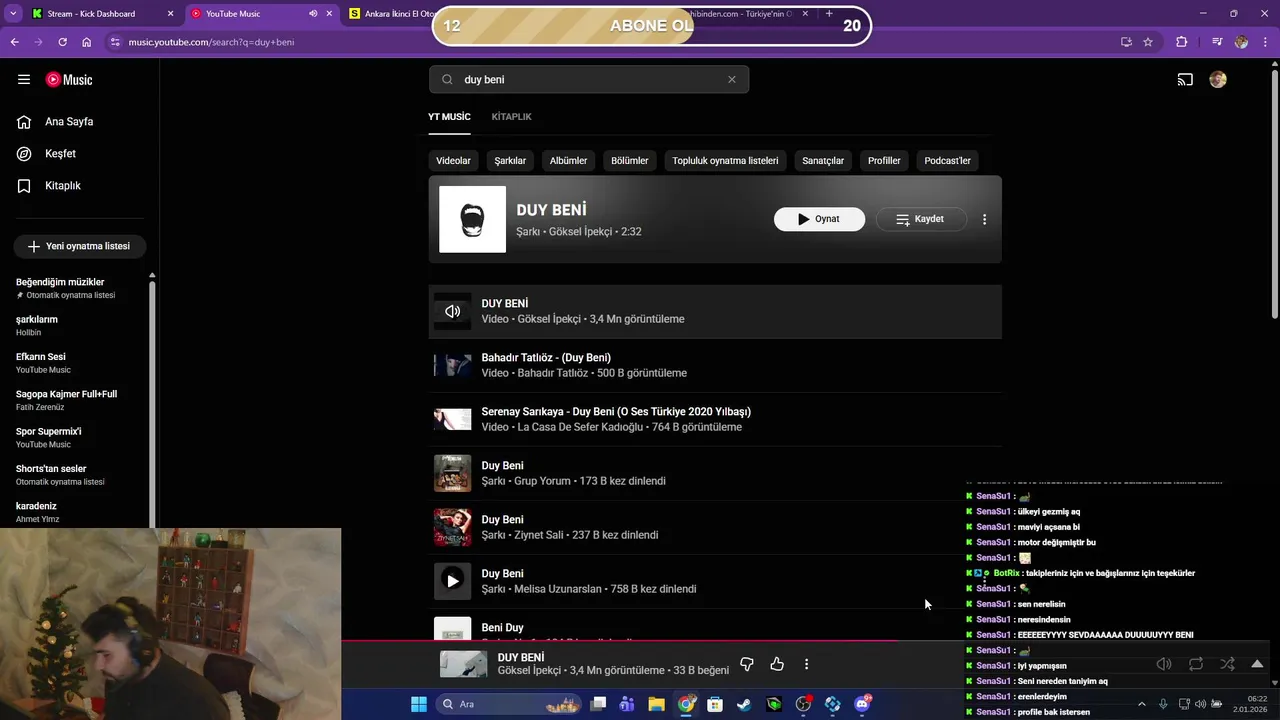
Task: Clear the search box with the X
Action: pos(732,80)
